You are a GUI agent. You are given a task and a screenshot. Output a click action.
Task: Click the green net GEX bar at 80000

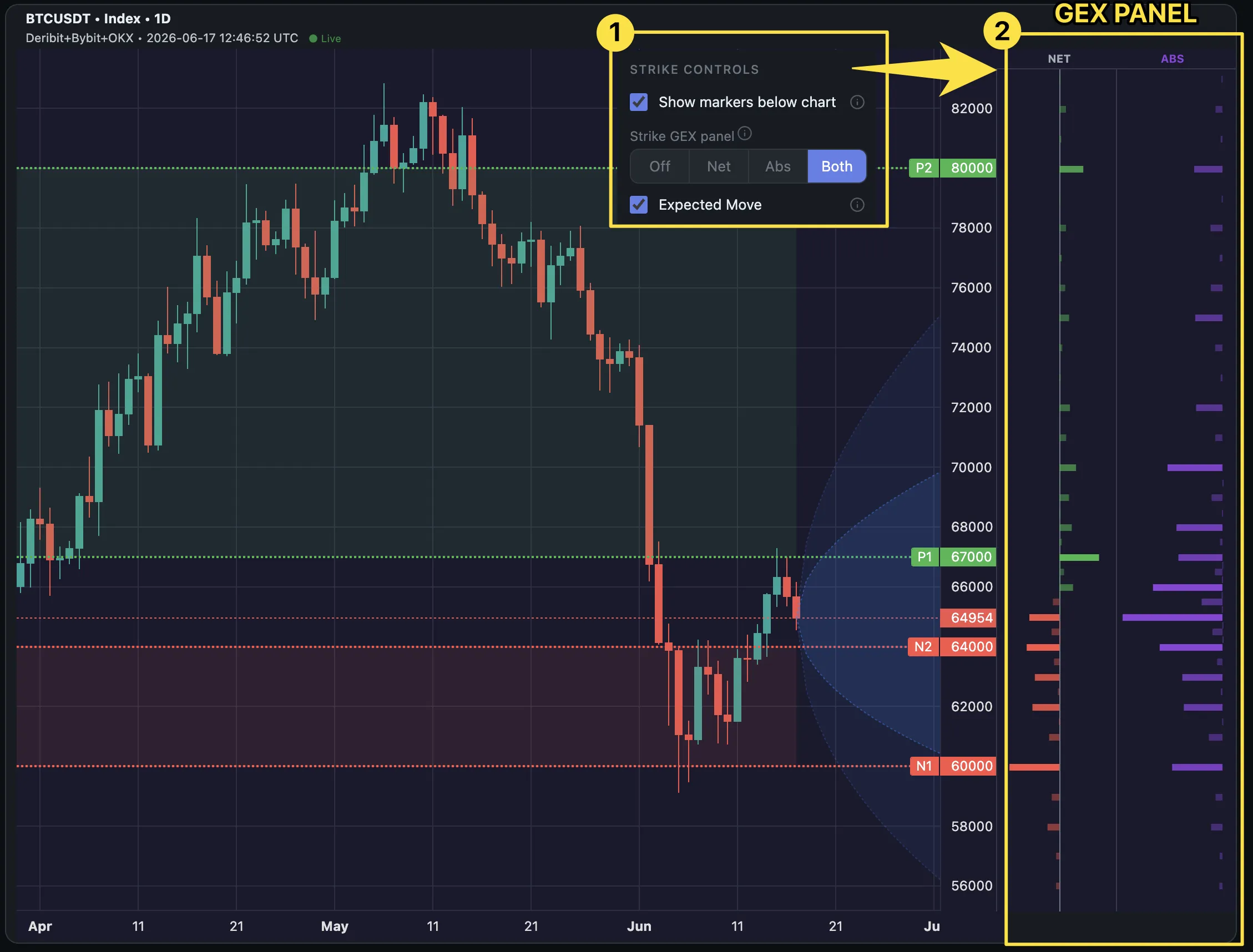coord(1071,169)
